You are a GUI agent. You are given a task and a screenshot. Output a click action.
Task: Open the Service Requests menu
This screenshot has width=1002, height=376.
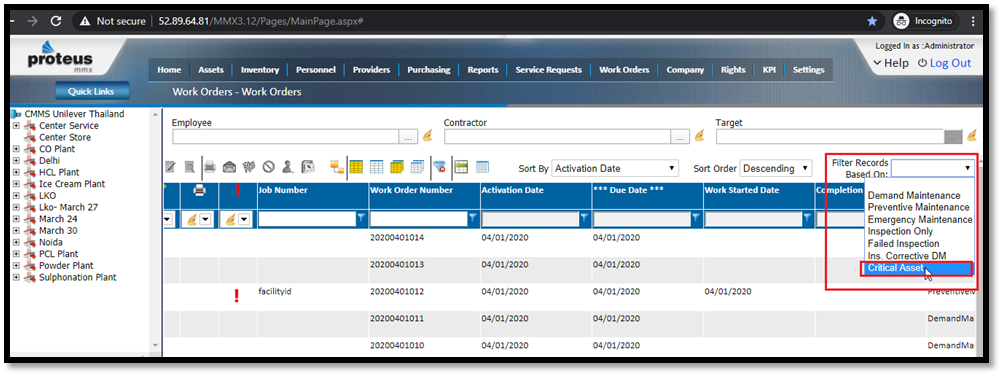549,70
